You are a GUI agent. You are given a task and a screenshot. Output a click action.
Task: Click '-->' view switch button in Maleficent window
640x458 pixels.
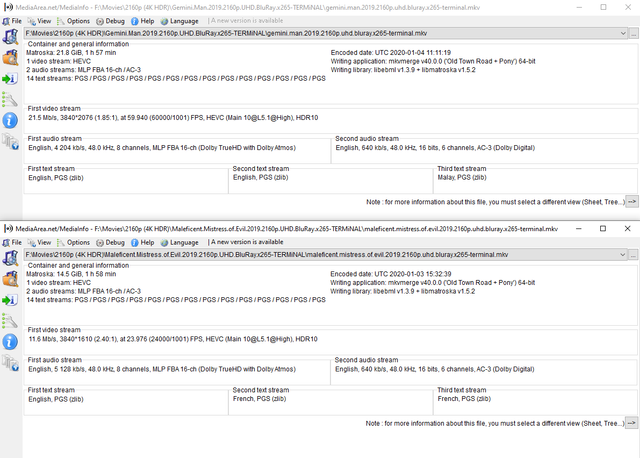point(632,423)
